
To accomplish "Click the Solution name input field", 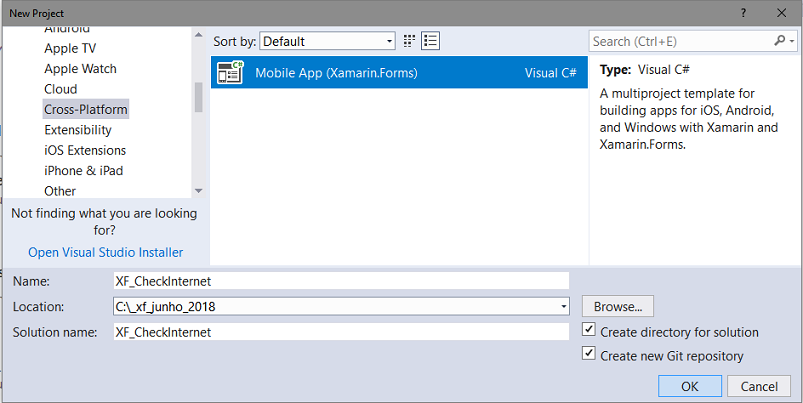I will pos(341,332).
